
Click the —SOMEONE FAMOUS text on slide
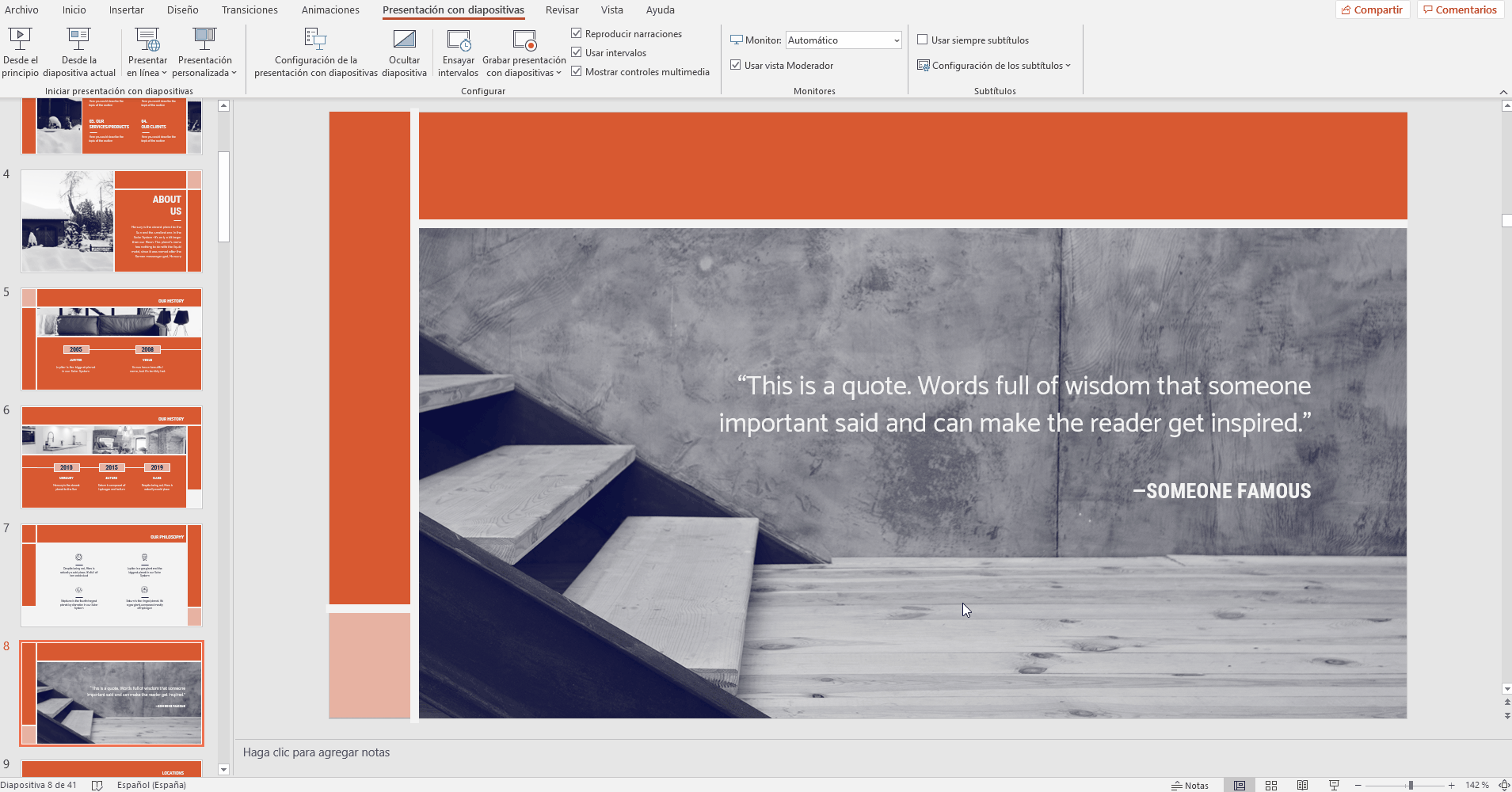coord(1221,491)
